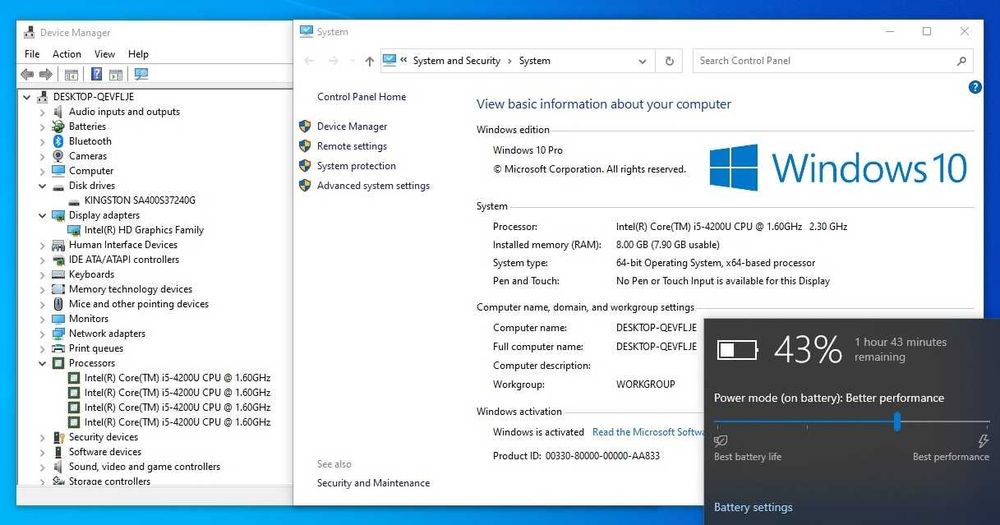This screenshot has height=525, width=1000.
Task: Go up one level with the Up arrow
Action: [369, 61]
